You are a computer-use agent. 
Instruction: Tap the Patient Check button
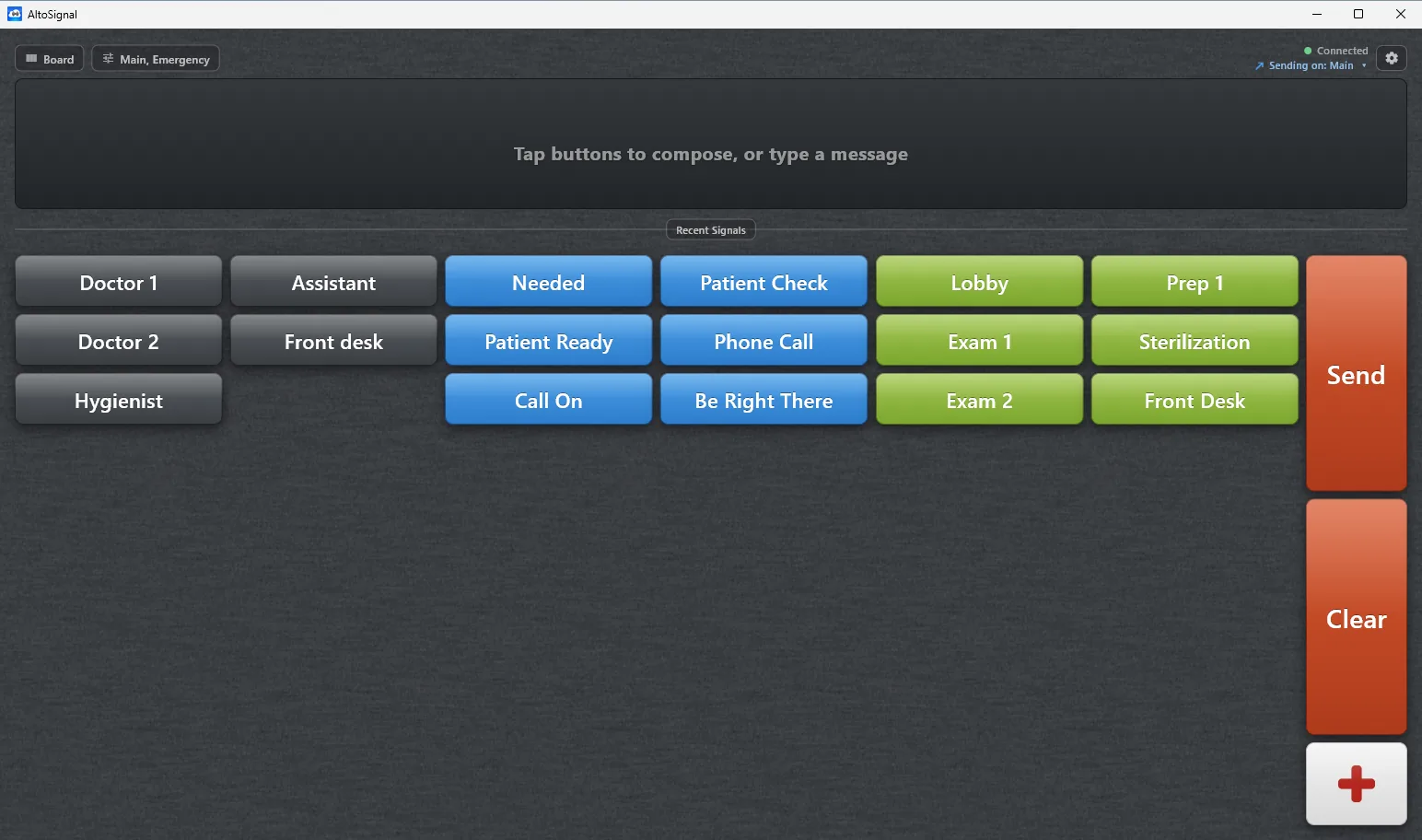764,282
